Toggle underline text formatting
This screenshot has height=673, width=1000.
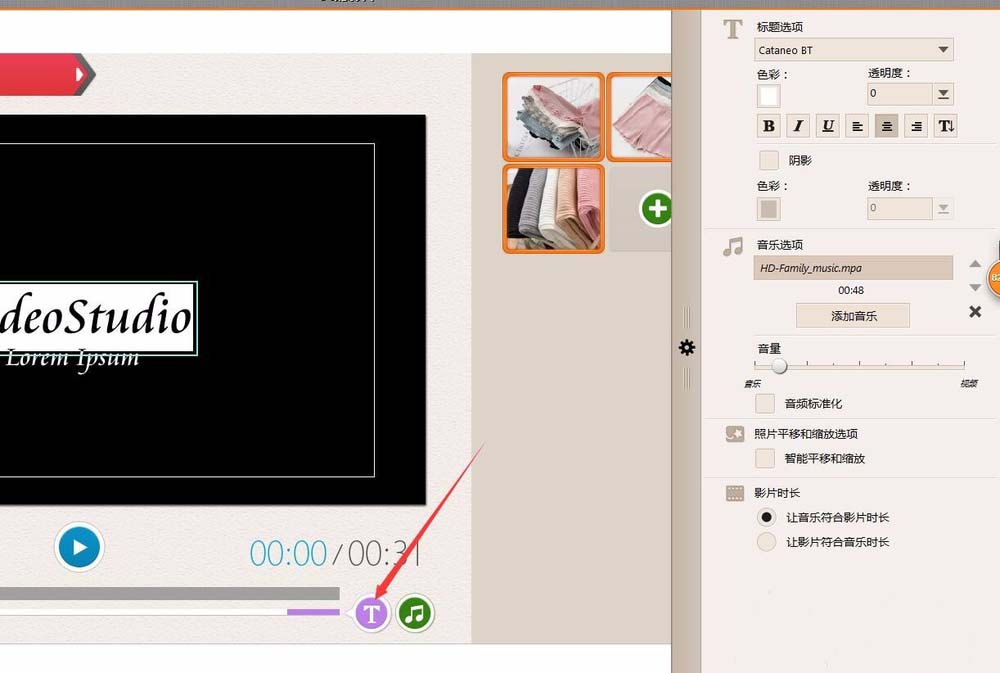[827, 126]
